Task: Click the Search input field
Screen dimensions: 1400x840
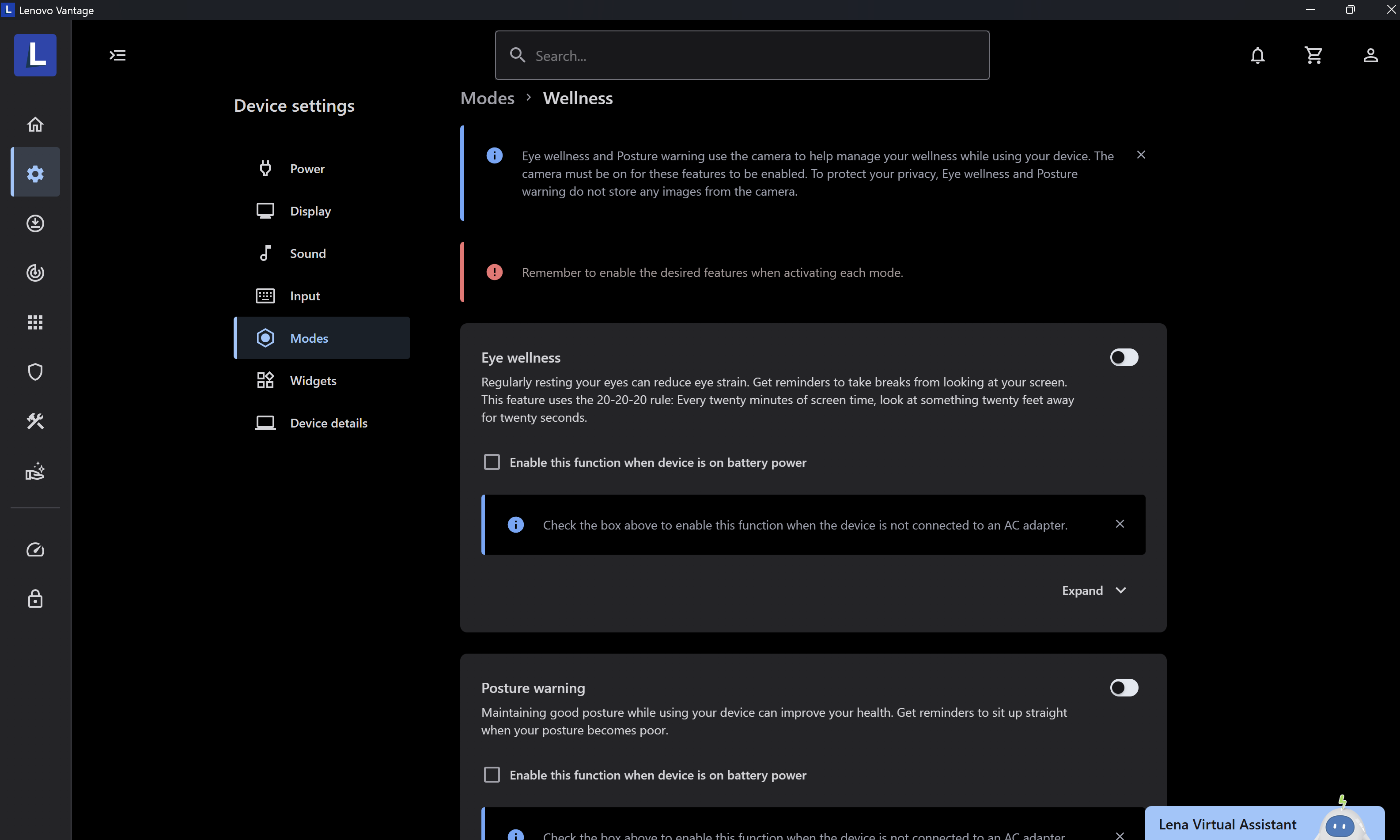Action: point(742,56)
